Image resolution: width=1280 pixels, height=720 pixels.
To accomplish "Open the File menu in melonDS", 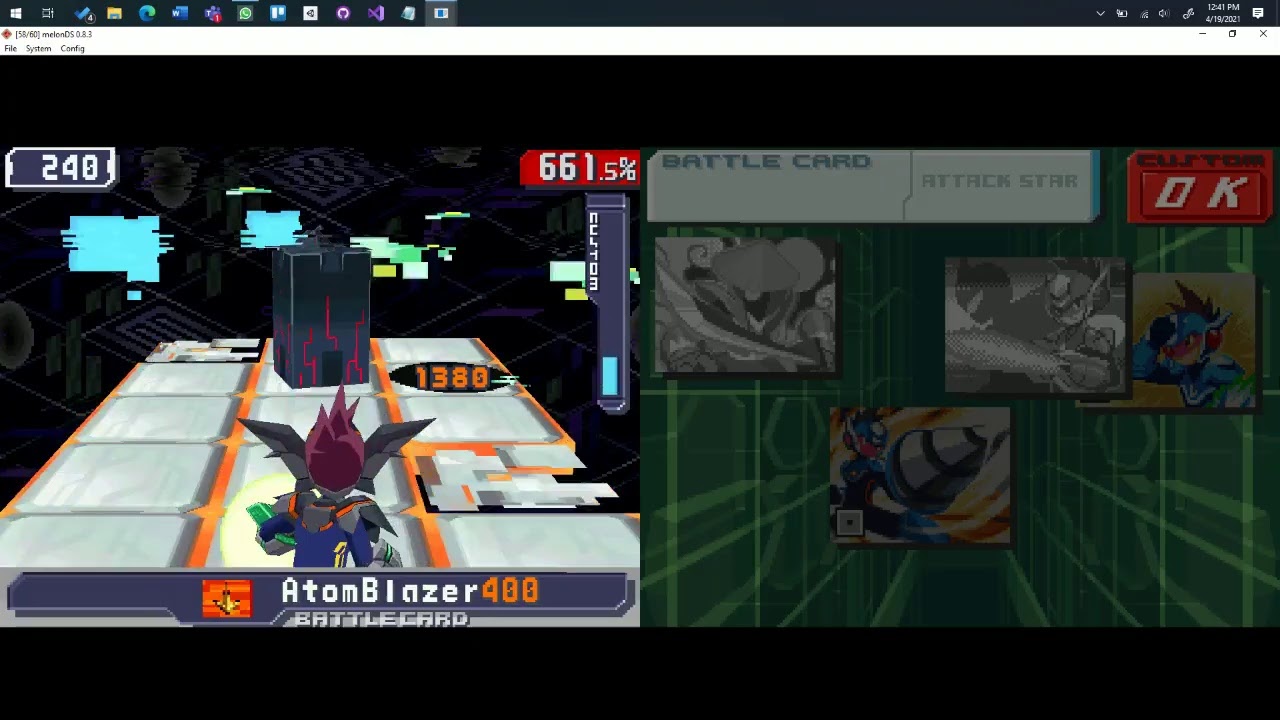I will click(10, 48).
